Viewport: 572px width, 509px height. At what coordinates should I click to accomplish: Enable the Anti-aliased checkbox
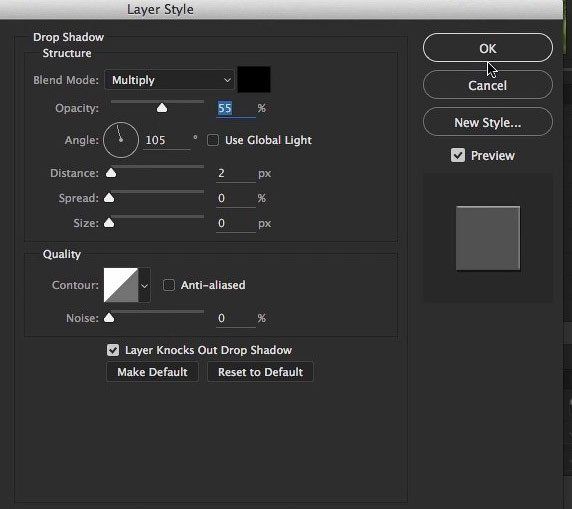[x=169, y=285]
